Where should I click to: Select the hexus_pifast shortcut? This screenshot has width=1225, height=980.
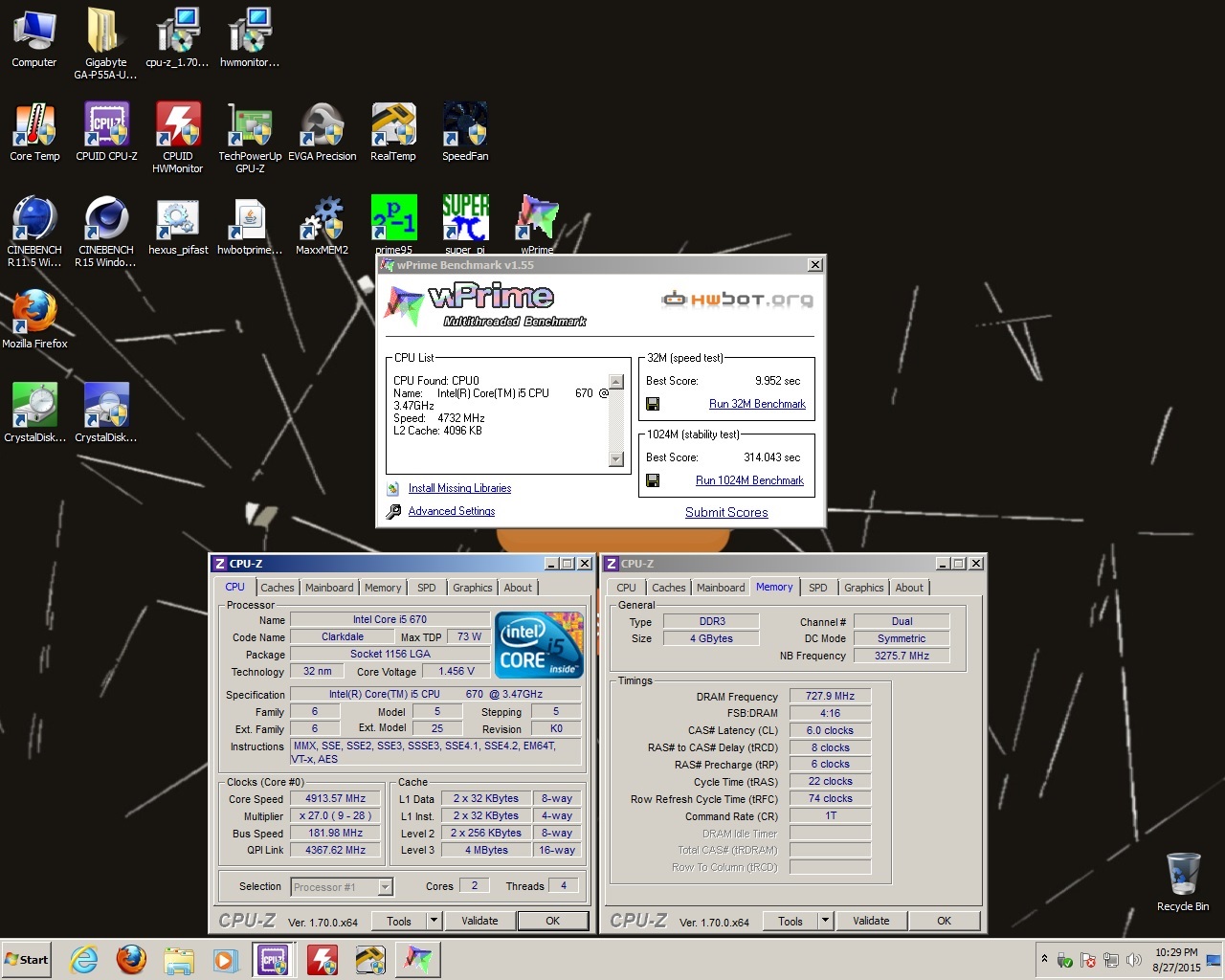pyautogui.click(x=178, y=226)
